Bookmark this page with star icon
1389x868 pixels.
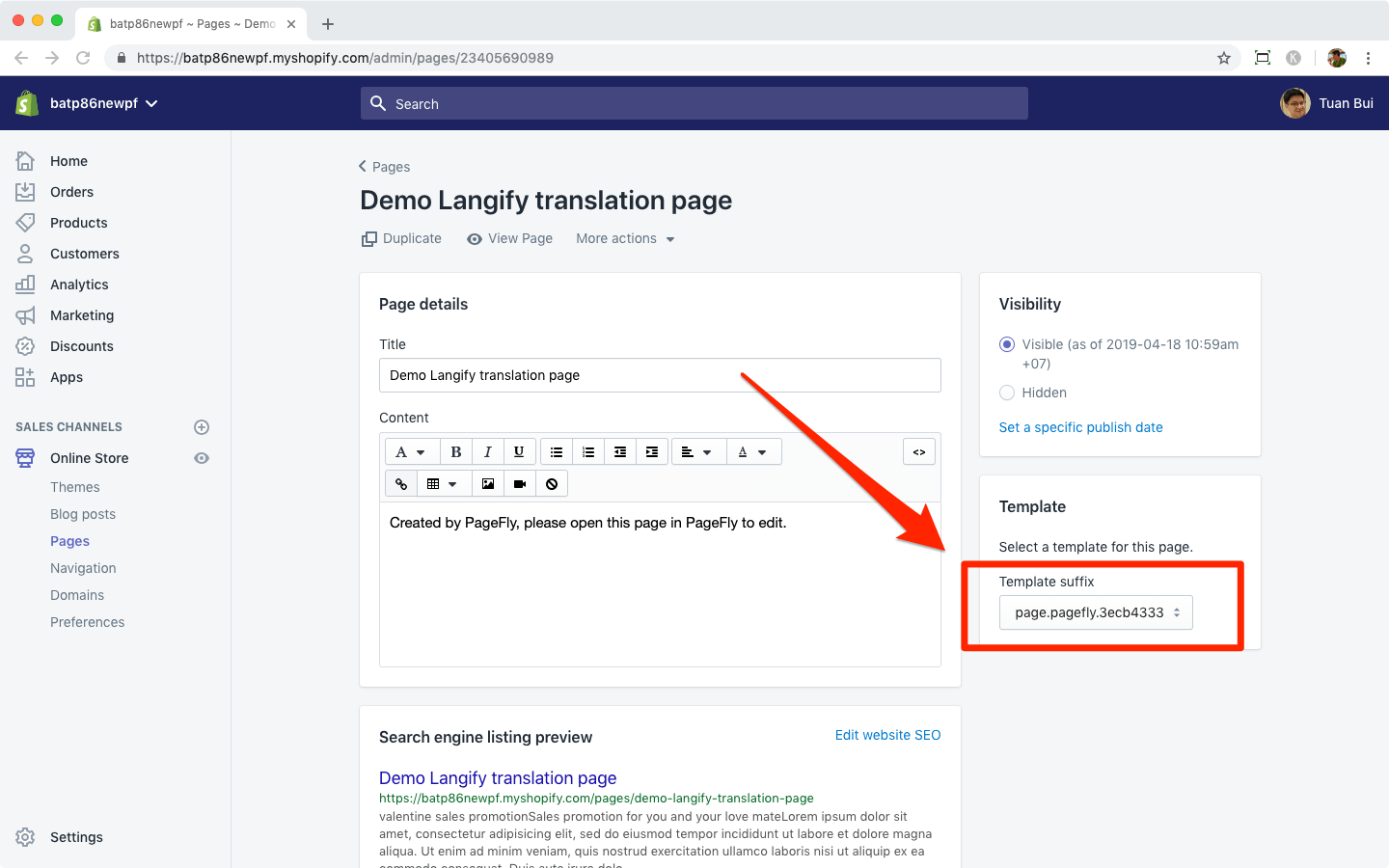[x=1224, y=58]
